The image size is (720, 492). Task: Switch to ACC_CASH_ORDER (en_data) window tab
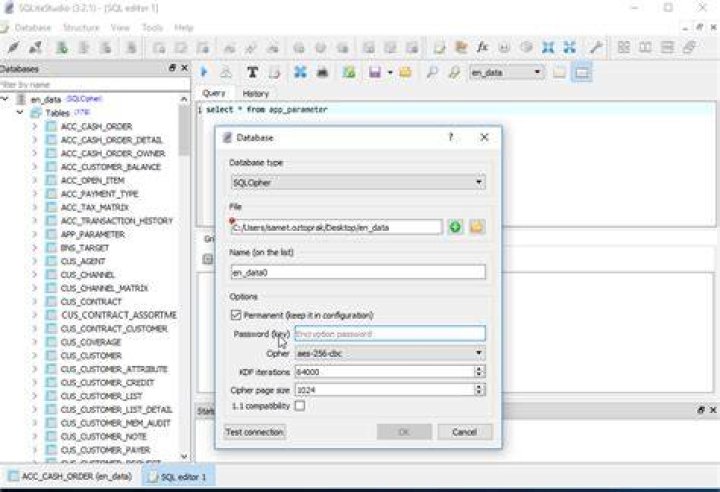click(72, 476)
